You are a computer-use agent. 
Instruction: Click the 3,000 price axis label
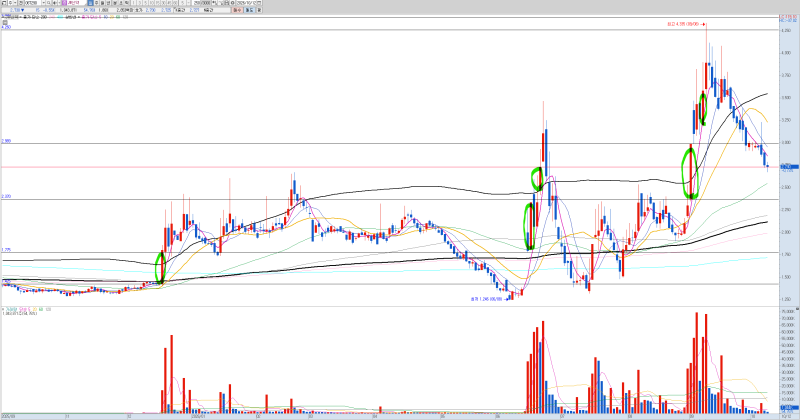[x=786, y=143]
